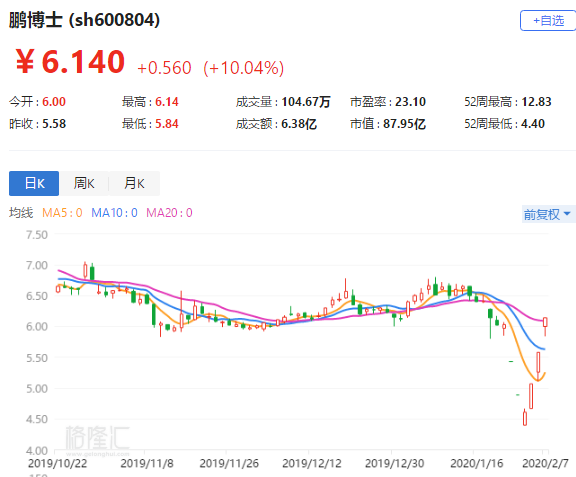
Task: Switch to the 周K weekly chart tab
Action: point(84,183)
